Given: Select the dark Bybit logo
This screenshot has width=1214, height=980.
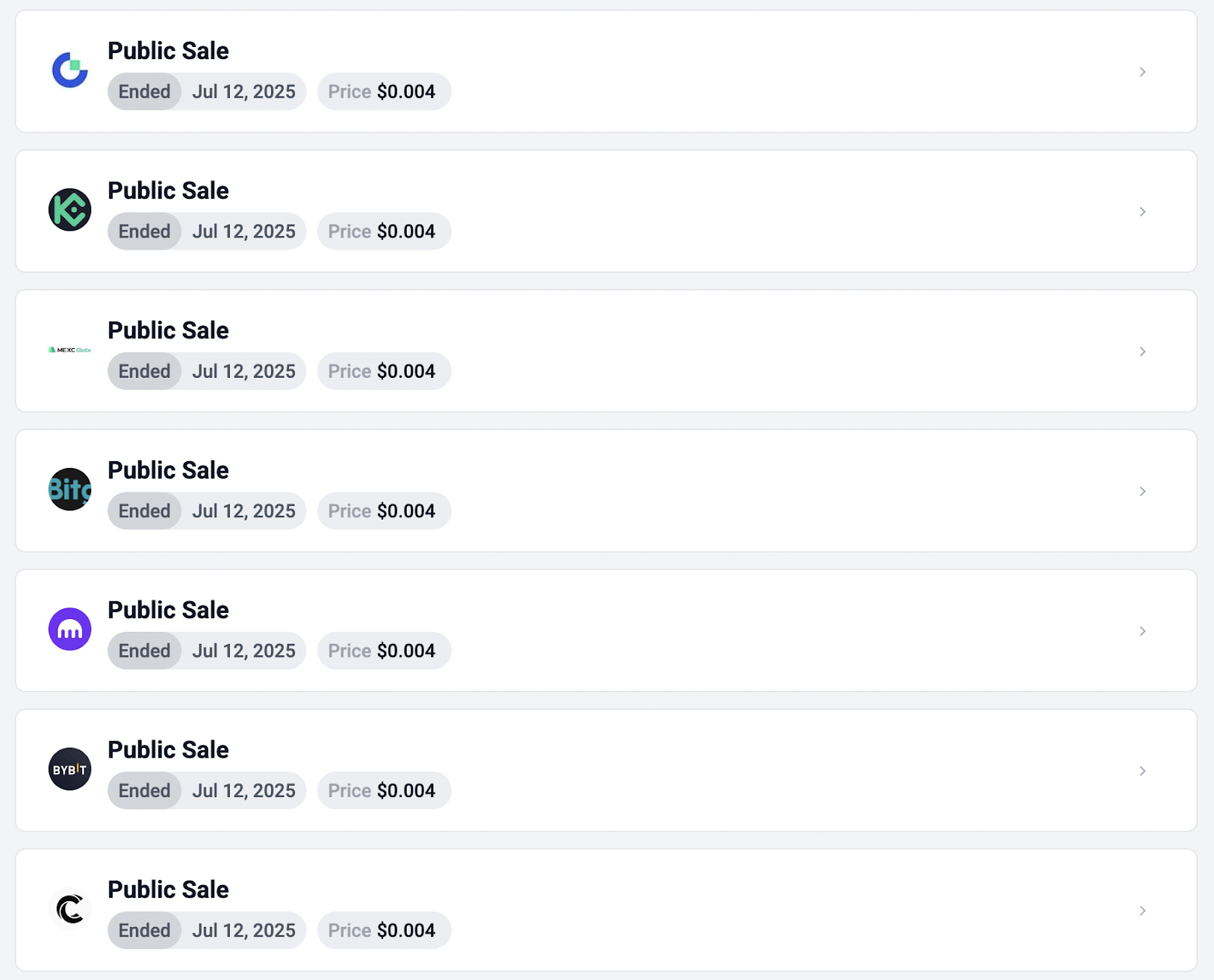Looking at the screenshot, I should coord(70,769).
